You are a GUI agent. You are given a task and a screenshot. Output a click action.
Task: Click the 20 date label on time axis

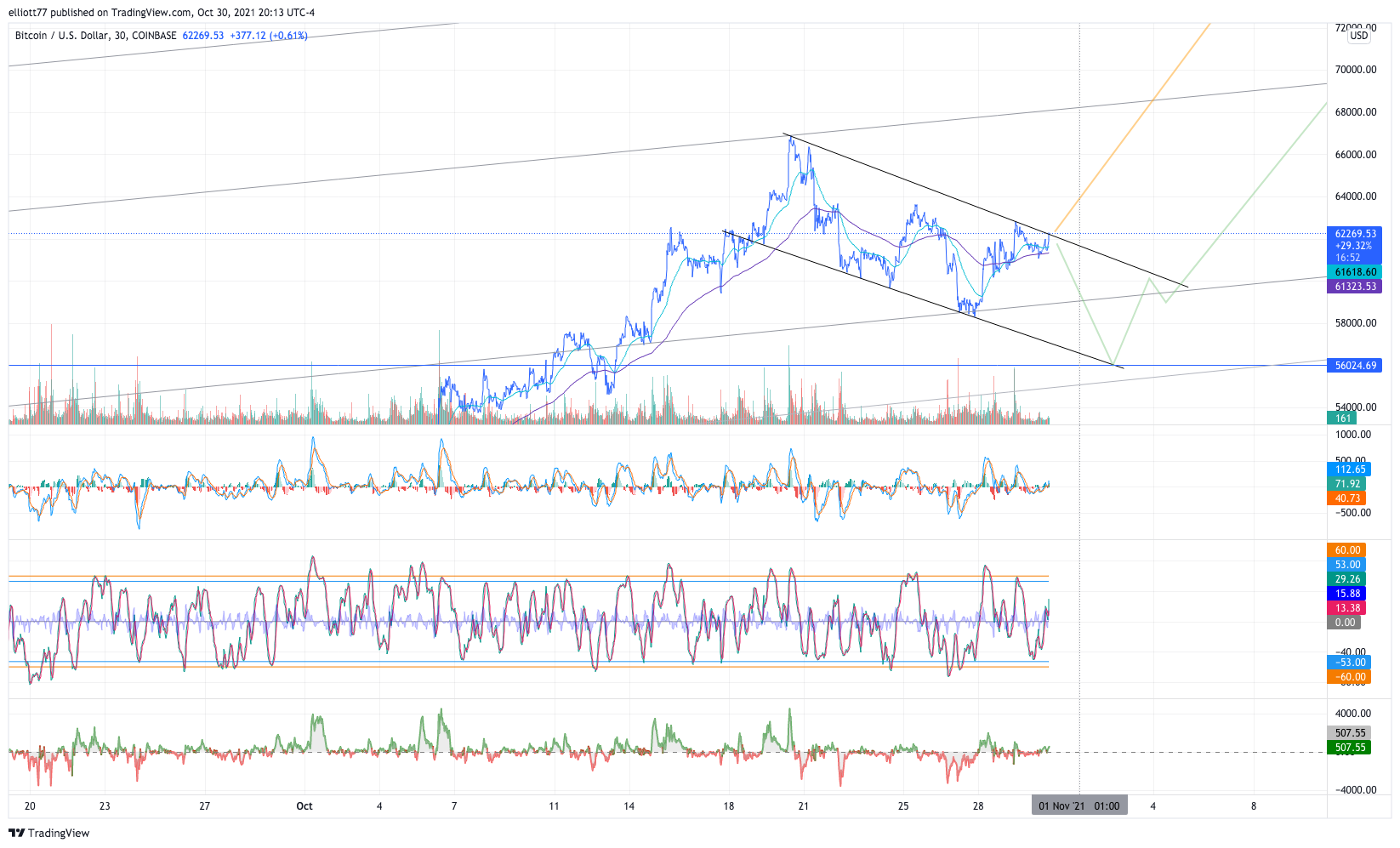[x=30, y=806]
